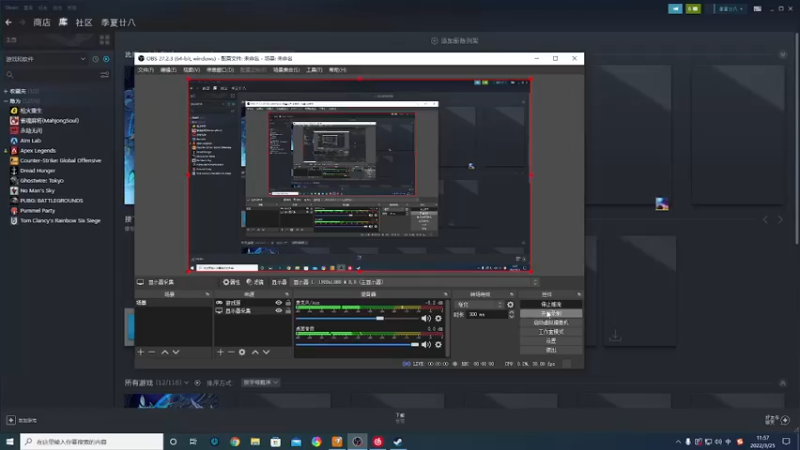This screenshot has height=450, width=800.
Task: Toggle Steam recent-activity clock filter
Action: click(95, 59)
